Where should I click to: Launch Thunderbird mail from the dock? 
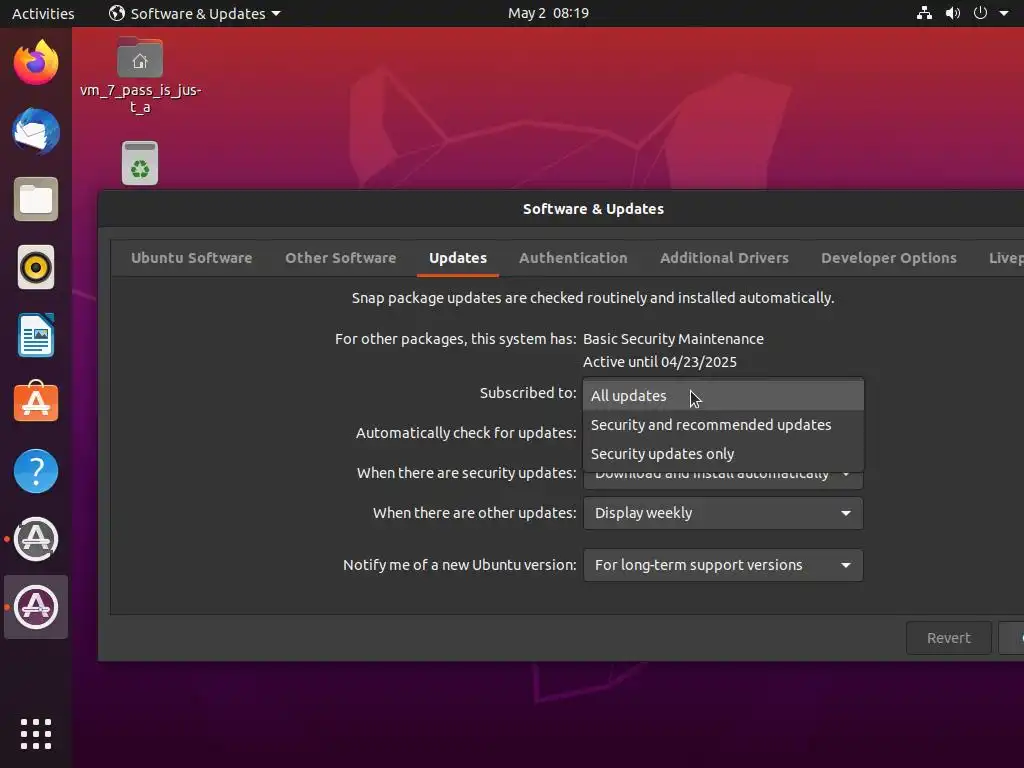click(36, 131)
